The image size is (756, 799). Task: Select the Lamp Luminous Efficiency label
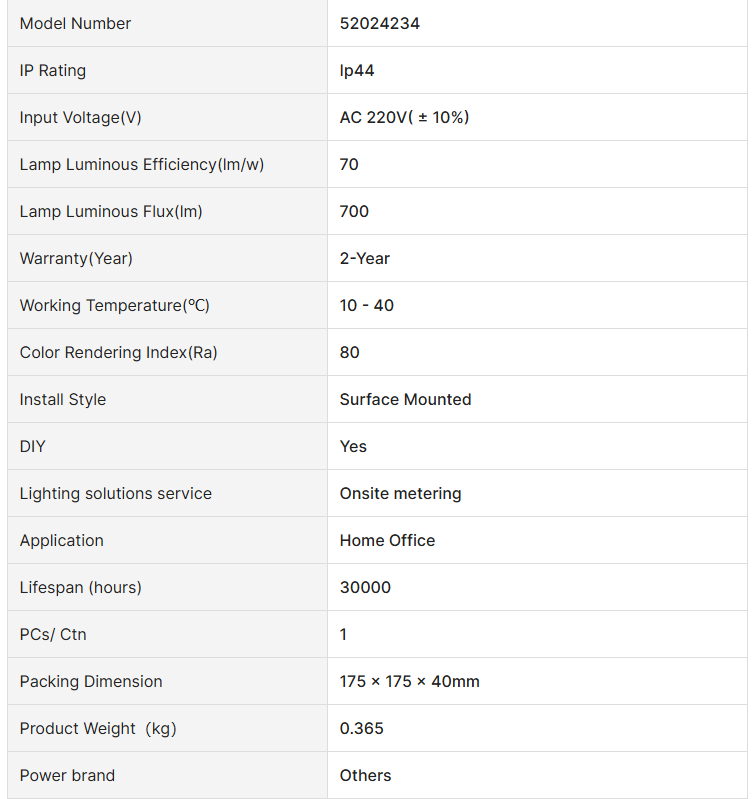point(142,165)
